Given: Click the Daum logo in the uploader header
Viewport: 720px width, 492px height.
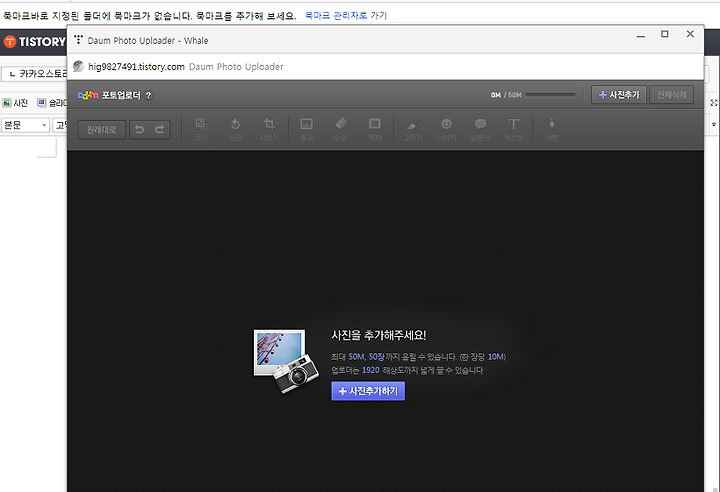Looking at the screenshot, I should point(88,95).
